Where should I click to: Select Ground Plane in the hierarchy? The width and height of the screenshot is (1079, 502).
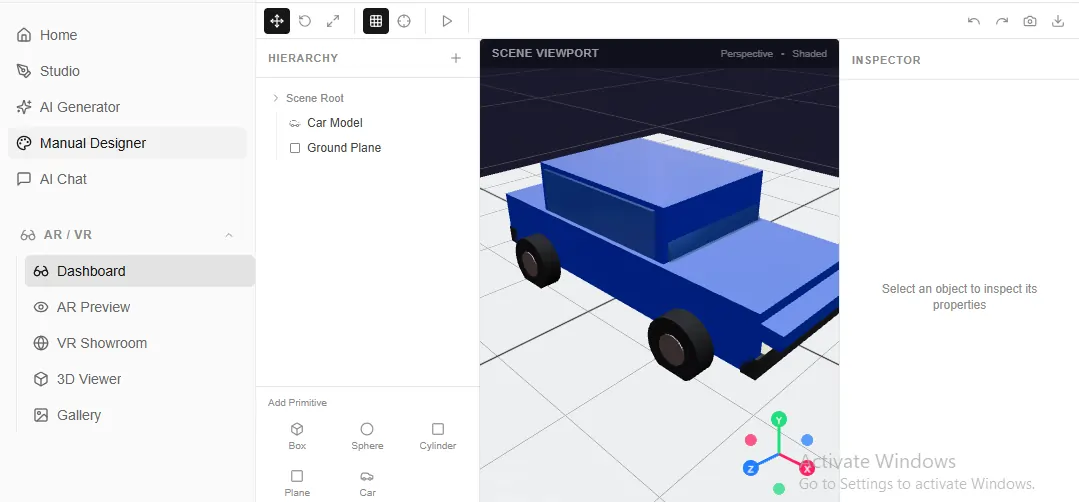pos(344,148)
